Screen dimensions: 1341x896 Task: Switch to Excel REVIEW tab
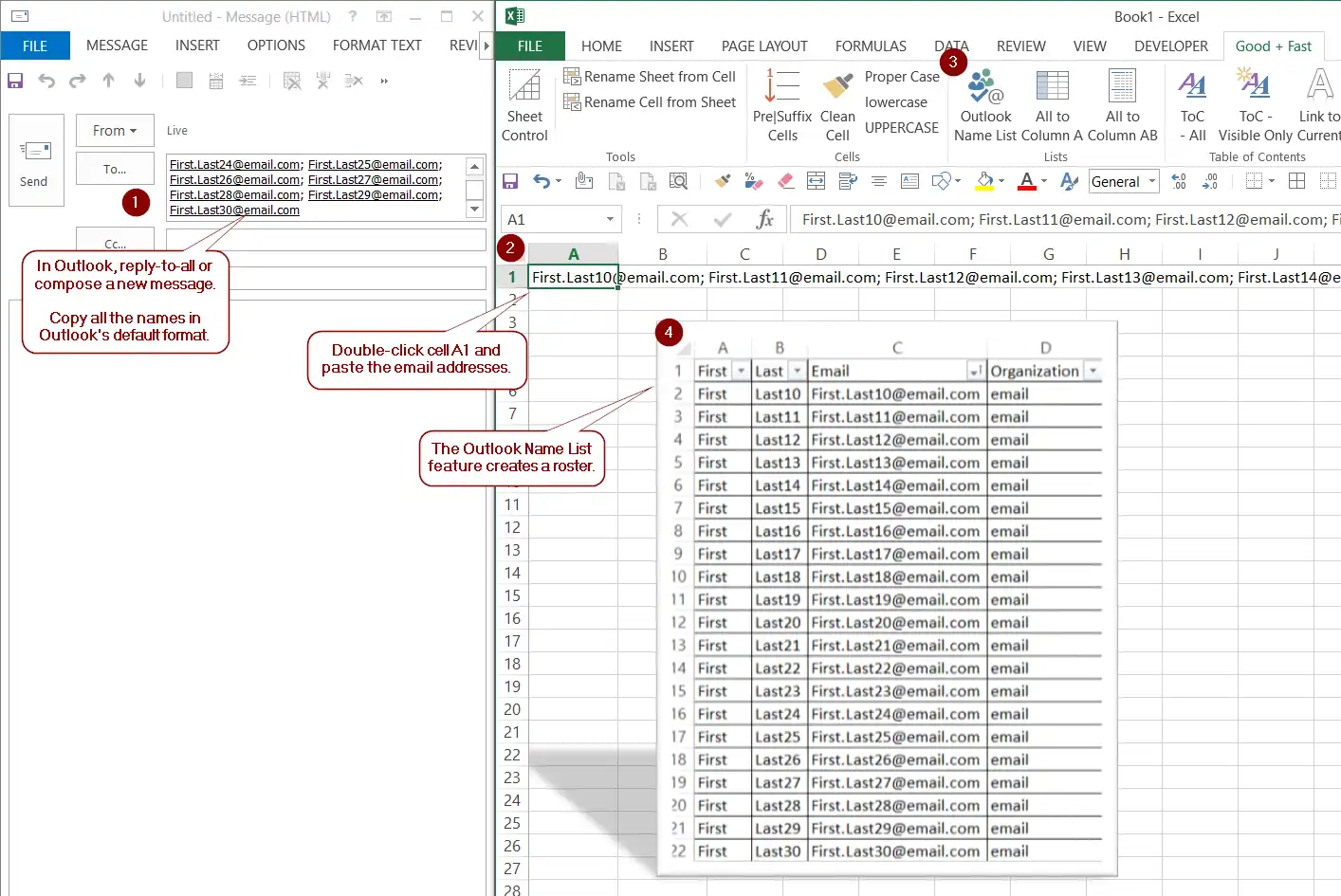(x=1020, y=46)
